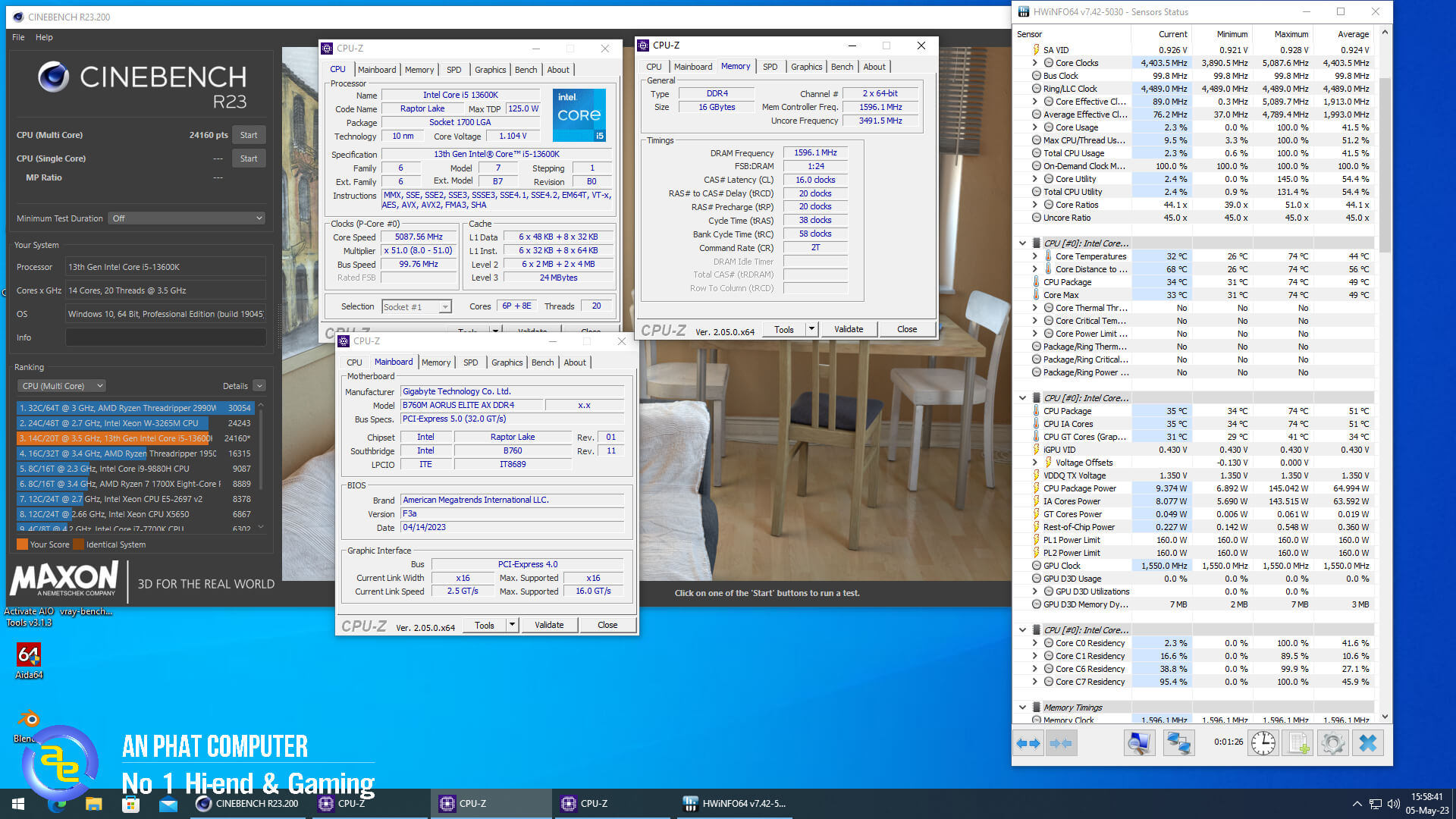Screen dimensions: 1456x819
Task: Open the CPU (Multi Core) ranking dropdown
Action: [61, 386]
